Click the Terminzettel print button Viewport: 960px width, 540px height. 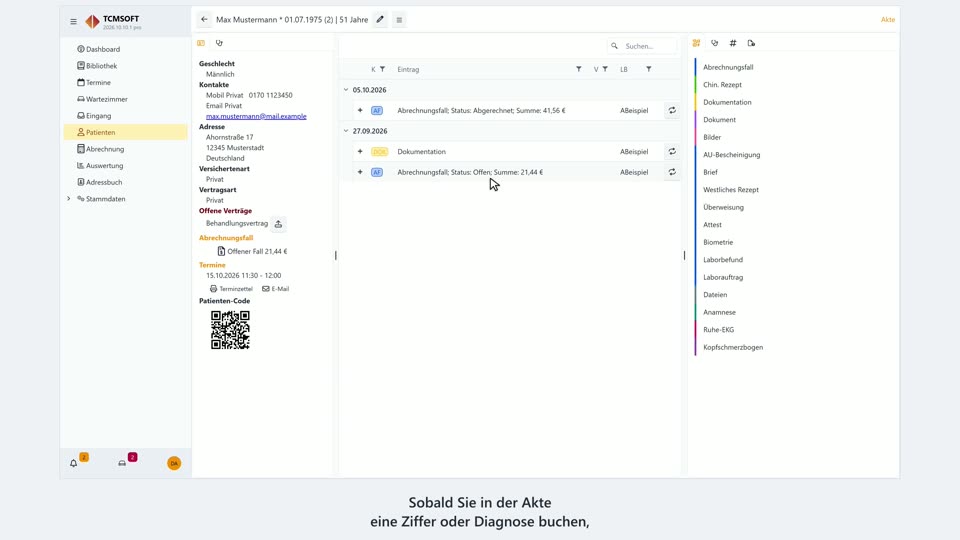click(231, 289)
